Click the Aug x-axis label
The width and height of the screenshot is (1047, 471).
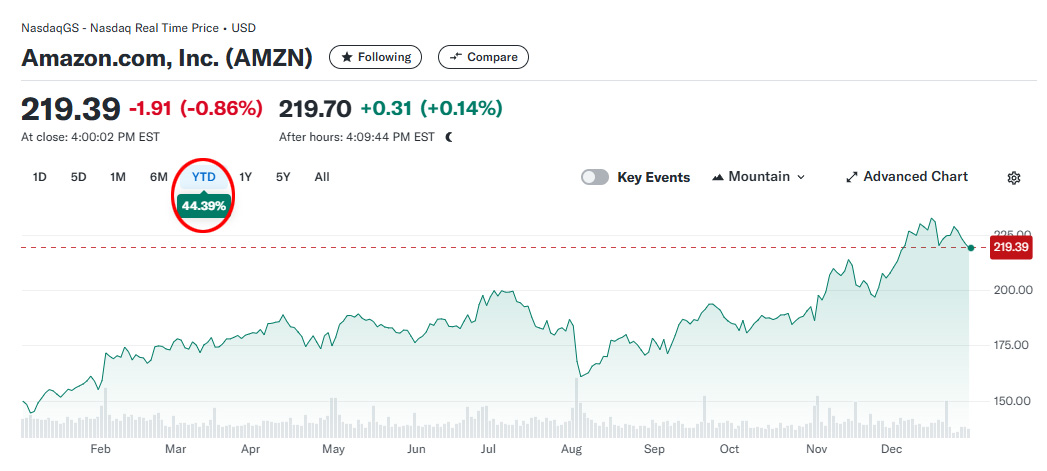572,450
